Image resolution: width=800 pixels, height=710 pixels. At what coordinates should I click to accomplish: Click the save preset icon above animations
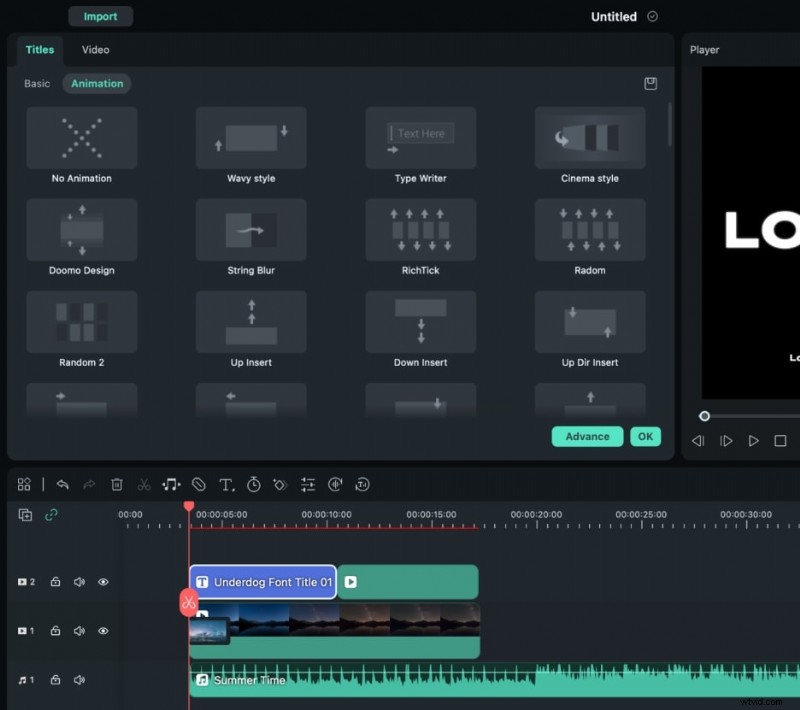pos(651,84)
